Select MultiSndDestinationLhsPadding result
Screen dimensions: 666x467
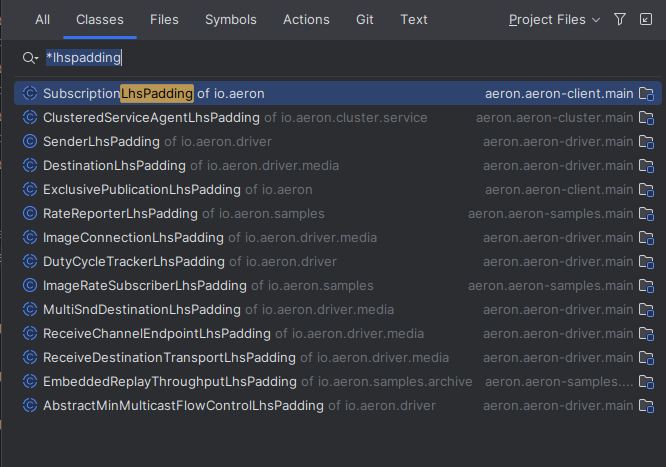point(338,309)
